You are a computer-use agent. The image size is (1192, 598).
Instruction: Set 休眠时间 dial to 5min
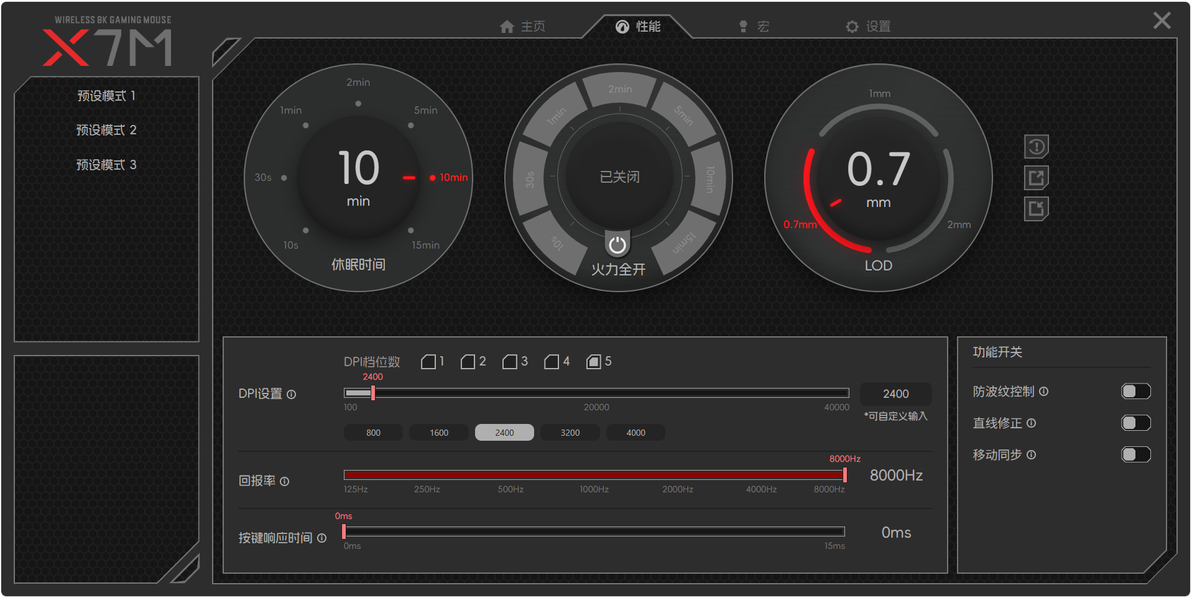pyautogui.click(x=426, y=110)
